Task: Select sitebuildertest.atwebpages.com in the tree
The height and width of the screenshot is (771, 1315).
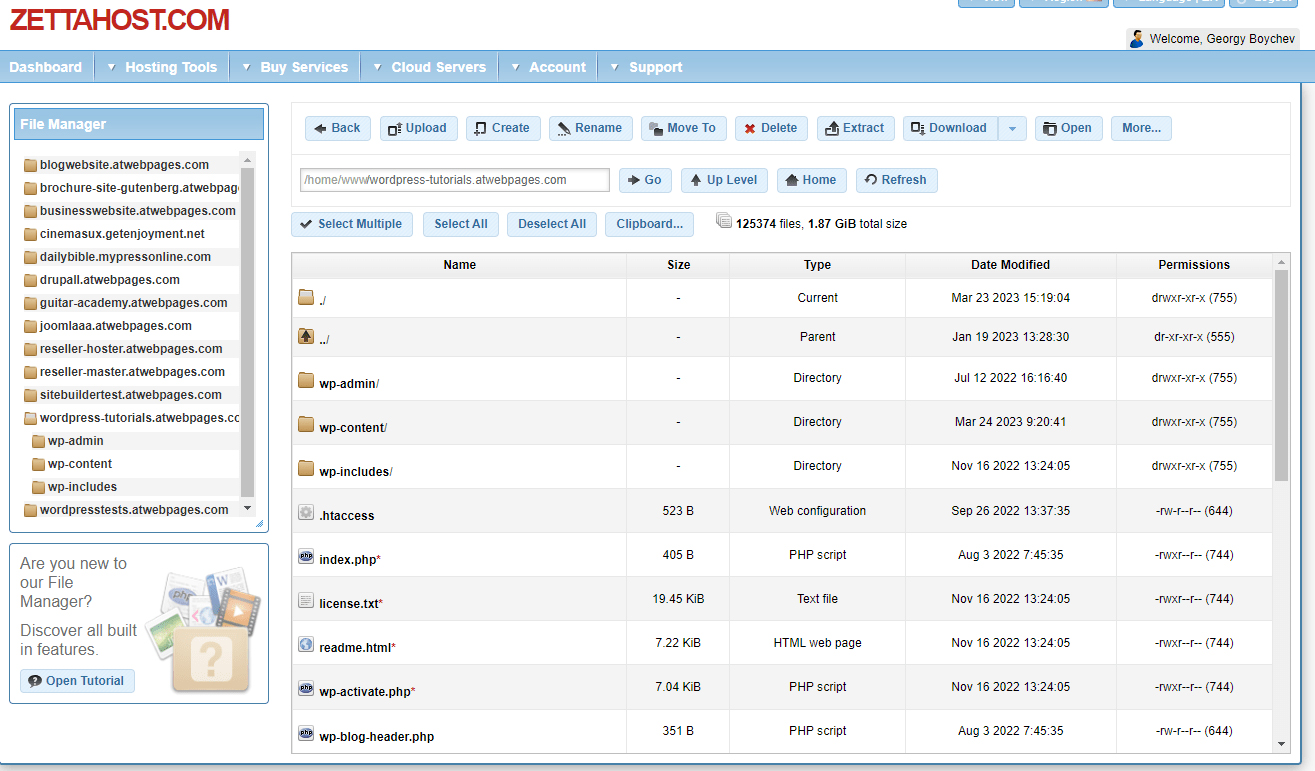Action: [x=131, y=395]
